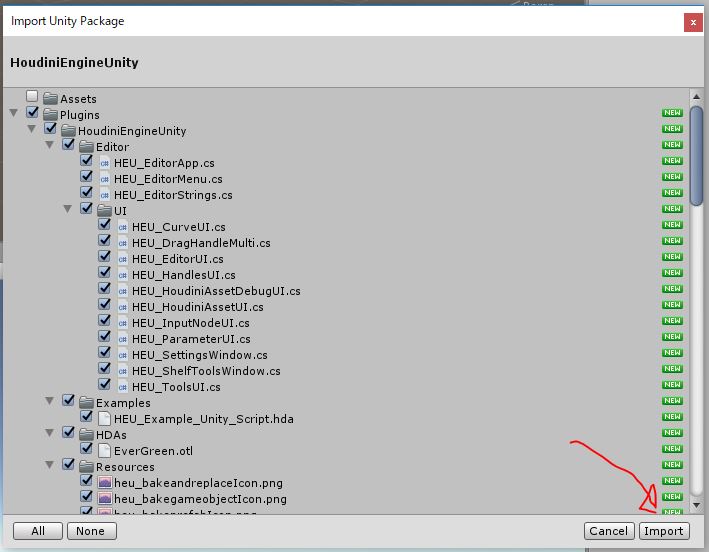Click the C# icon of HEU_EditorUI.cs
Image resolution: width=709 pixels, height=552 pixels.
click(123, 259)
